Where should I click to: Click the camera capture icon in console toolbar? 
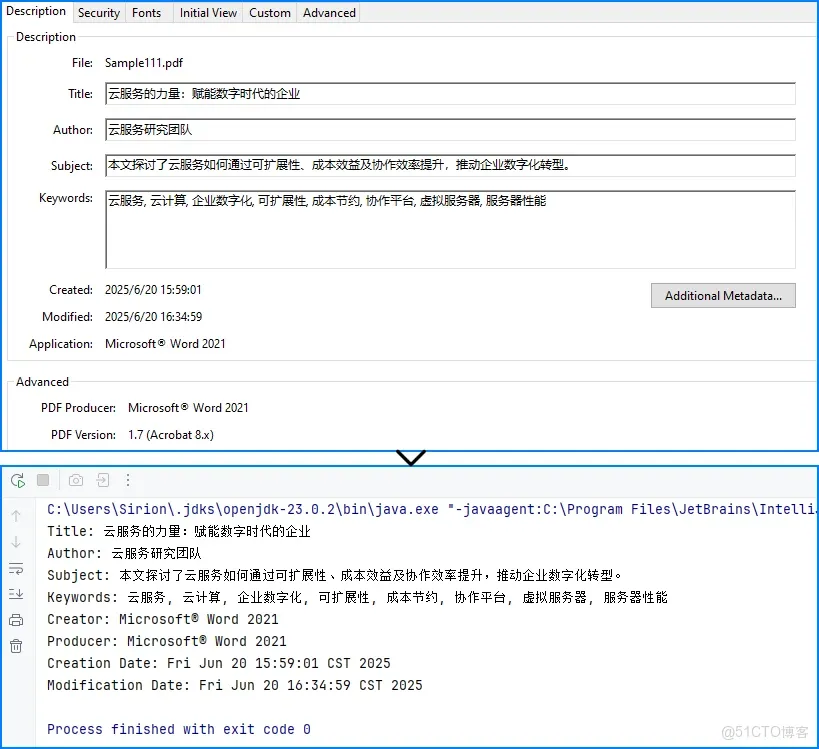pos(75,480)
